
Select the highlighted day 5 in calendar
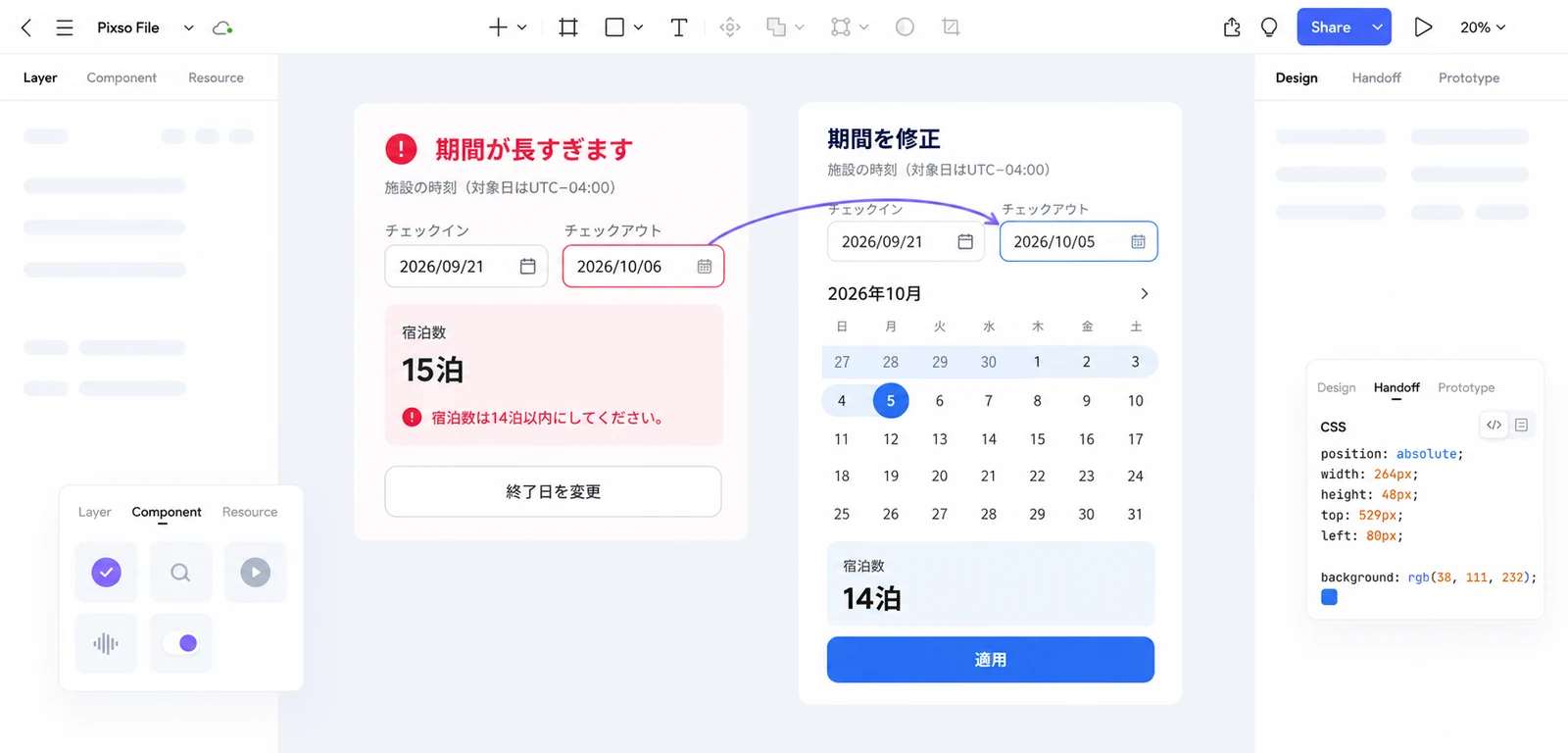tap(890, 400)
